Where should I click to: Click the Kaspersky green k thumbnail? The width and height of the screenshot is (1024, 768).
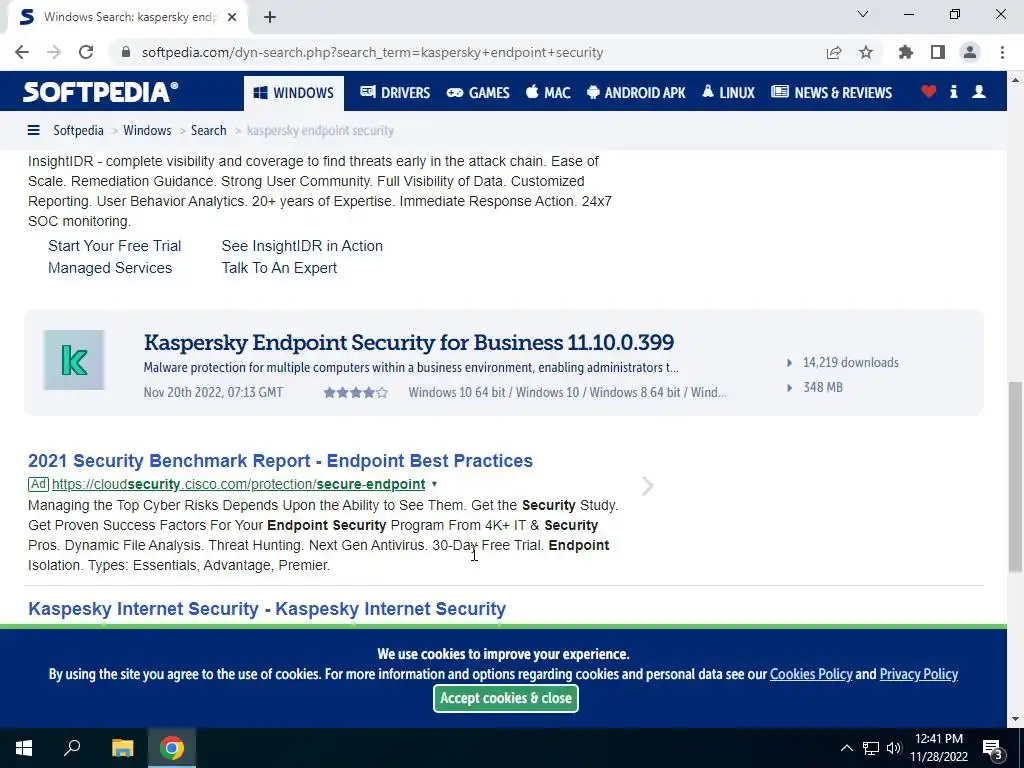(x=74, y=360)
